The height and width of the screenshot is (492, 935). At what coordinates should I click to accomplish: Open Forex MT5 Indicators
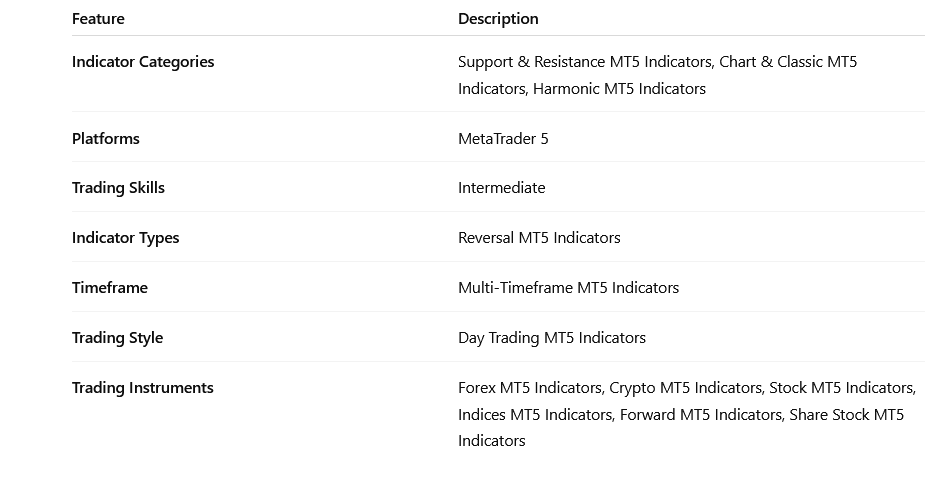530,388
